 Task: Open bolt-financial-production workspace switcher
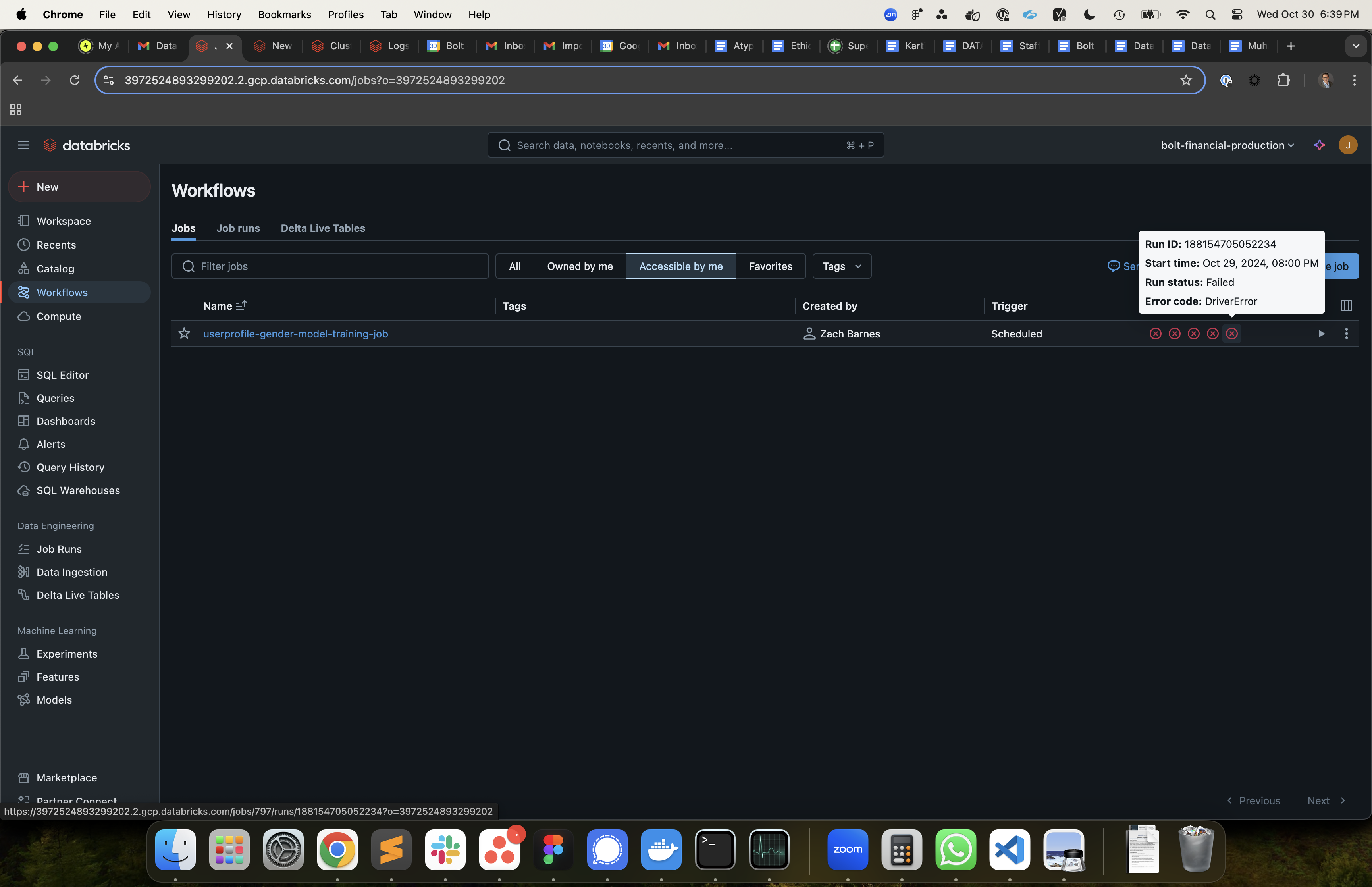tap(1227, 145)
